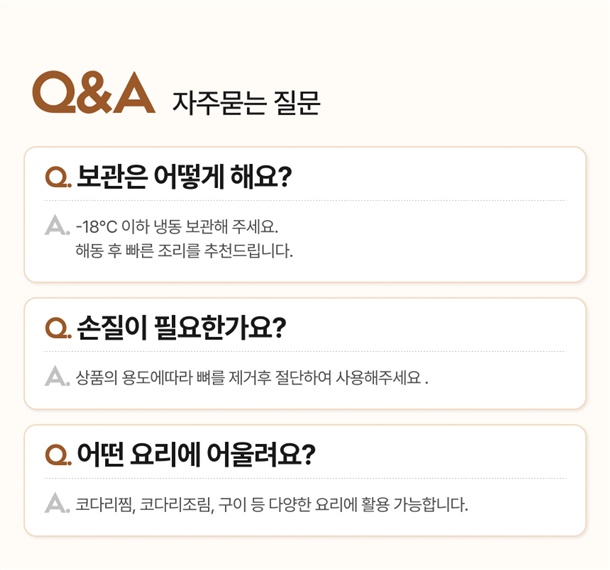Click the gray A icon before -18°C answer
Viewport: 610px width, 570px height.
pos(57,225)
